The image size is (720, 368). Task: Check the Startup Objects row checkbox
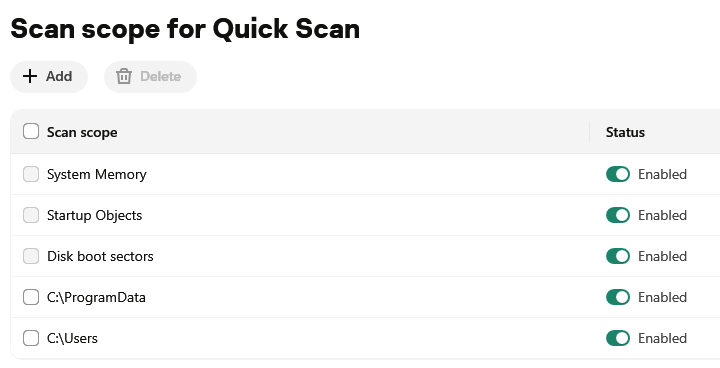tap(31, 215)
